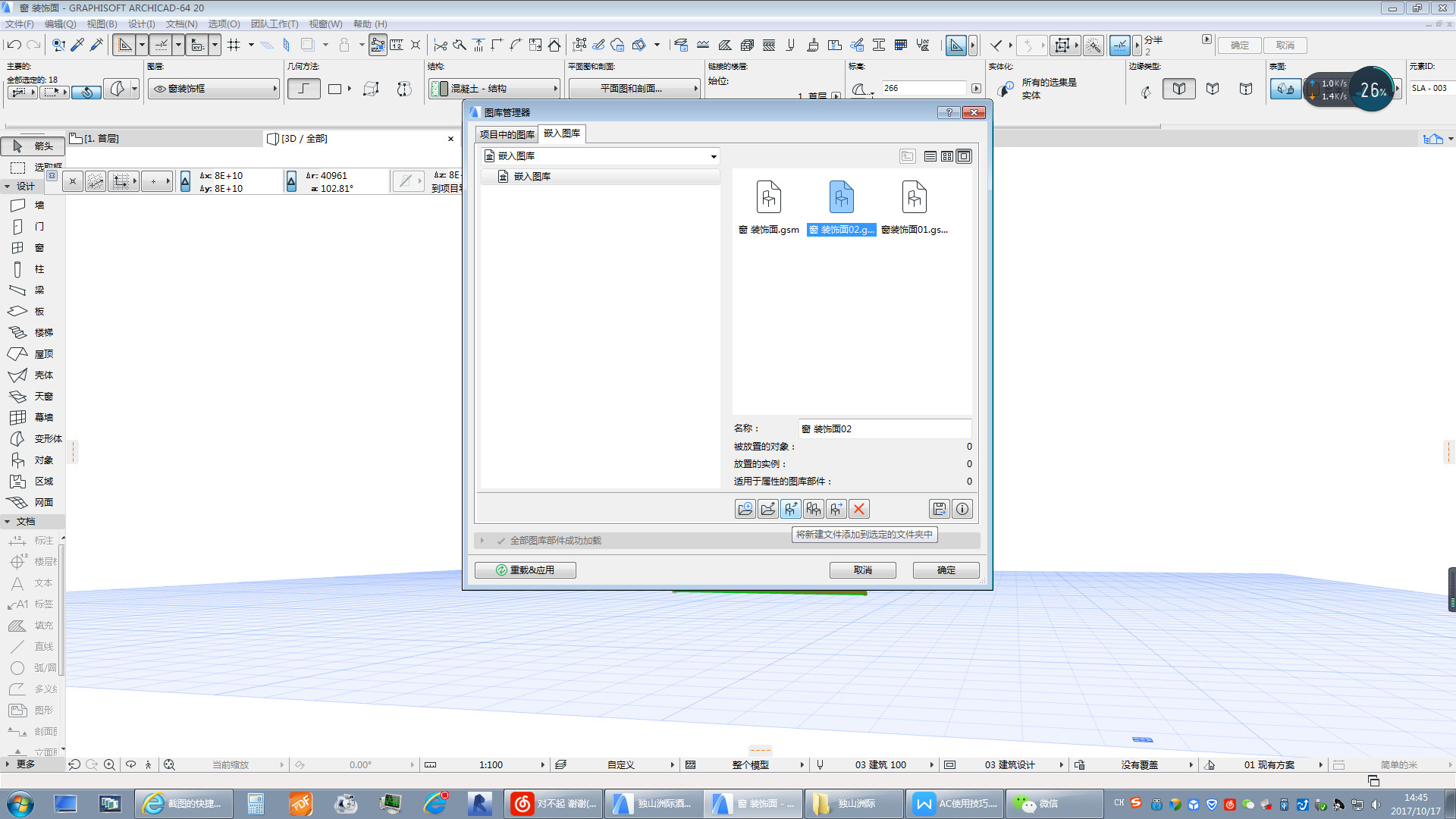Open 混凝土 - 结构 building material dropdown
The width and height of the screenshot is (1456, 819).
(x=494, y=89)
